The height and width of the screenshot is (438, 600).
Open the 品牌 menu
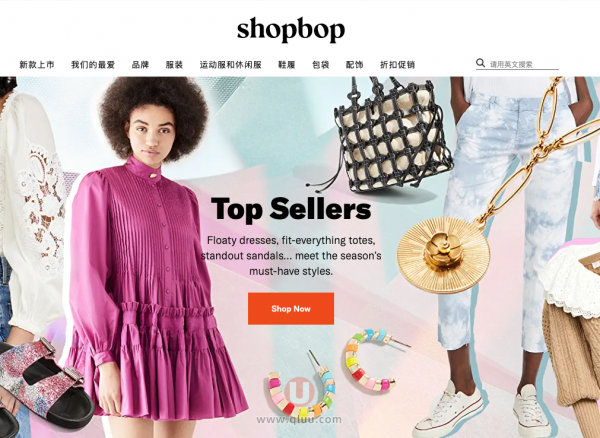(x=140, y=65)
